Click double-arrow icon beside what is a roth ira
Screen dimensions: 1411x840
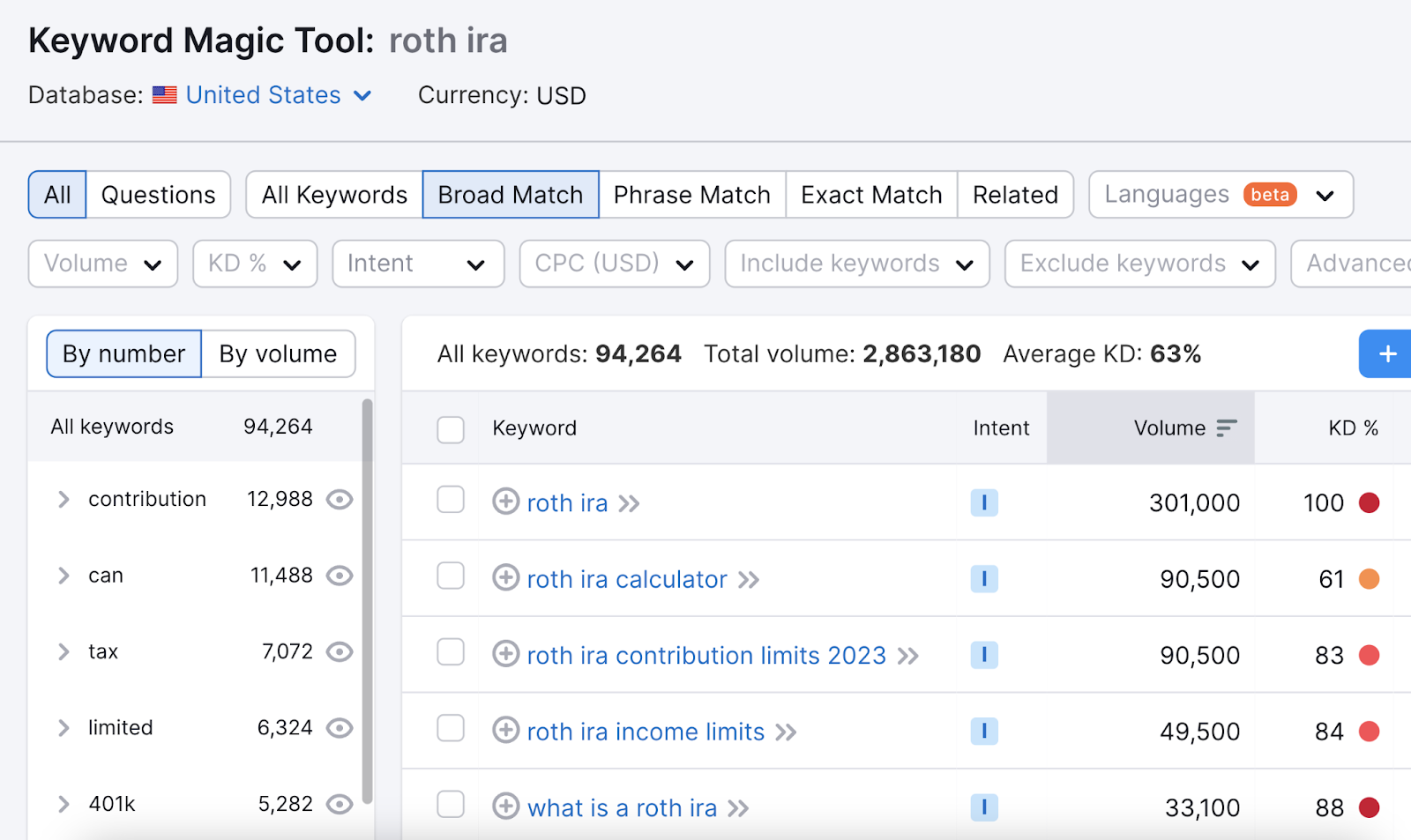(x=738, y=808)
